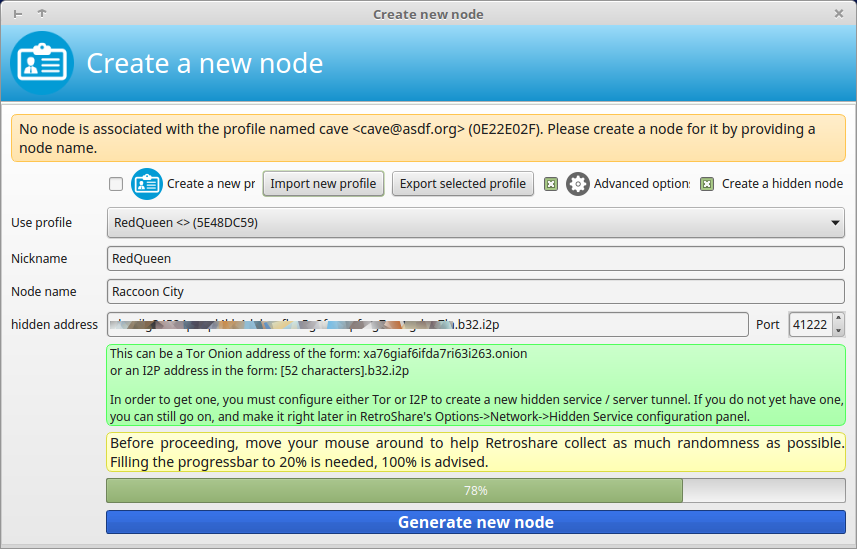Open the Use profile dropdown
The height and width of the screenshot is (549, 857).
click(476, 223)
